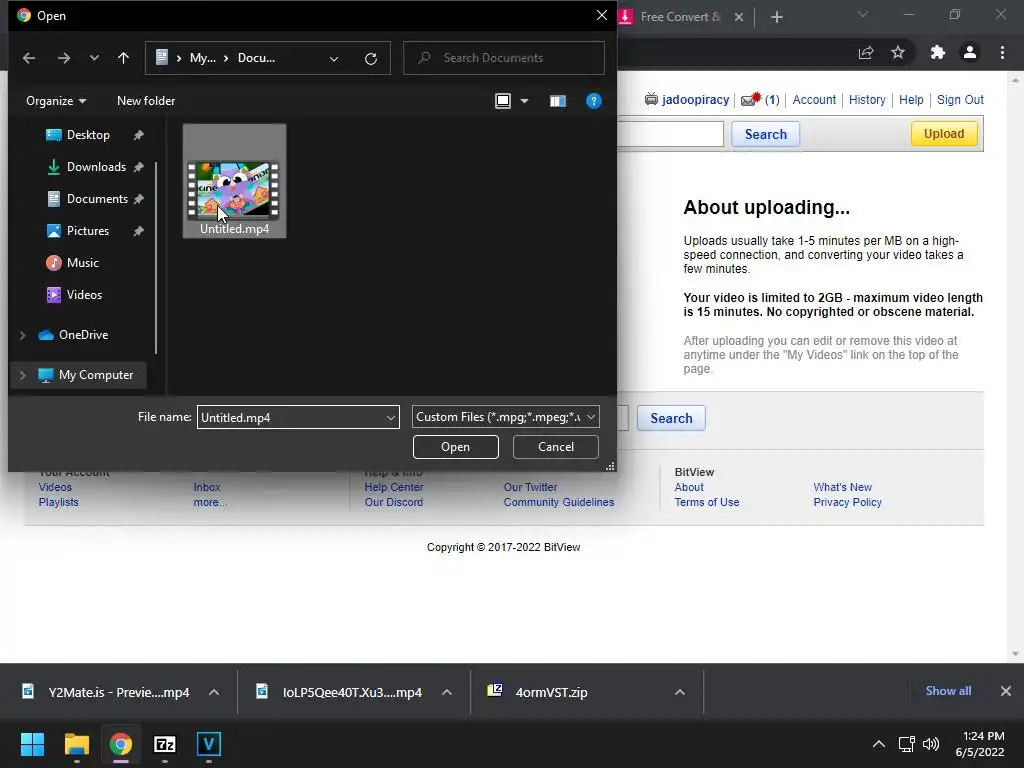1024x768 pixels.
Task: Close the downloads bar
Action: [1006, 691]
